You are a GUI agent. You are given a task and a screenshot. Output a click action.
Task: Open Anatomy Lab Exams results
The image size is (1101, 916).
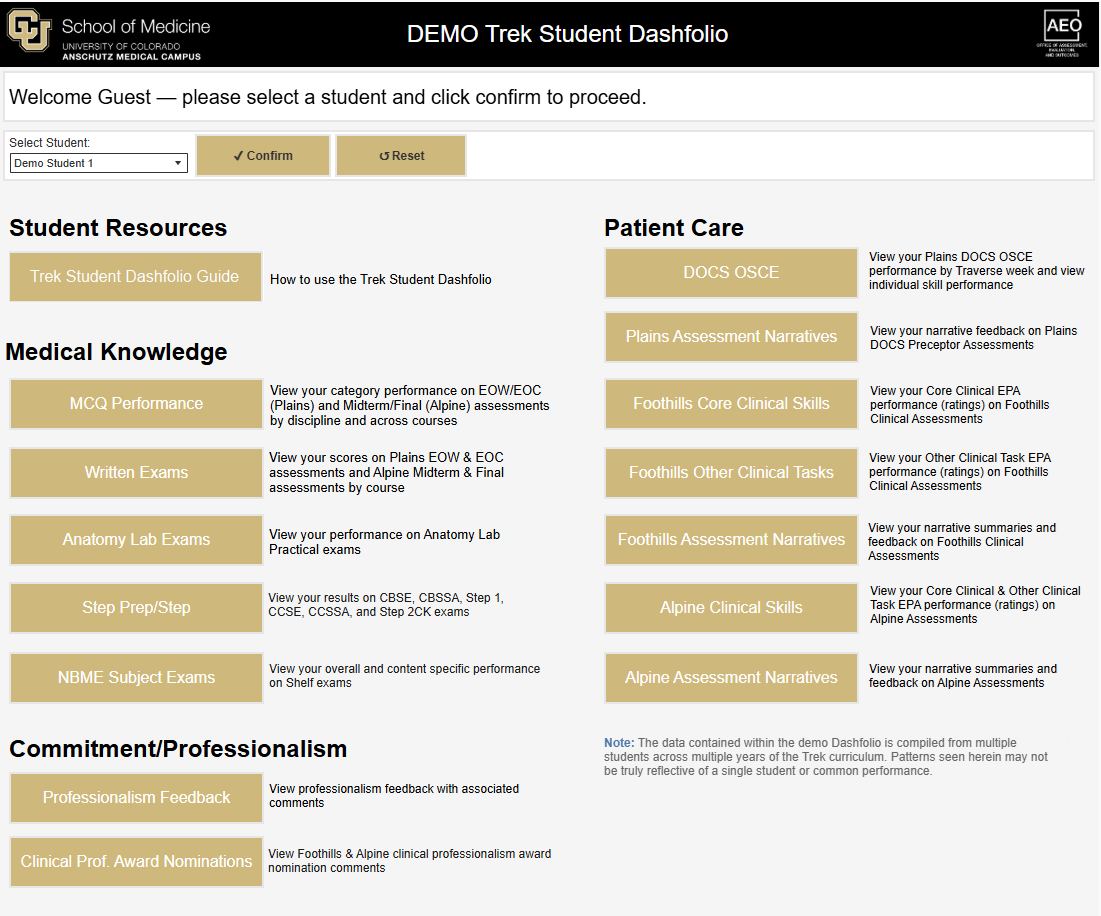136,540
